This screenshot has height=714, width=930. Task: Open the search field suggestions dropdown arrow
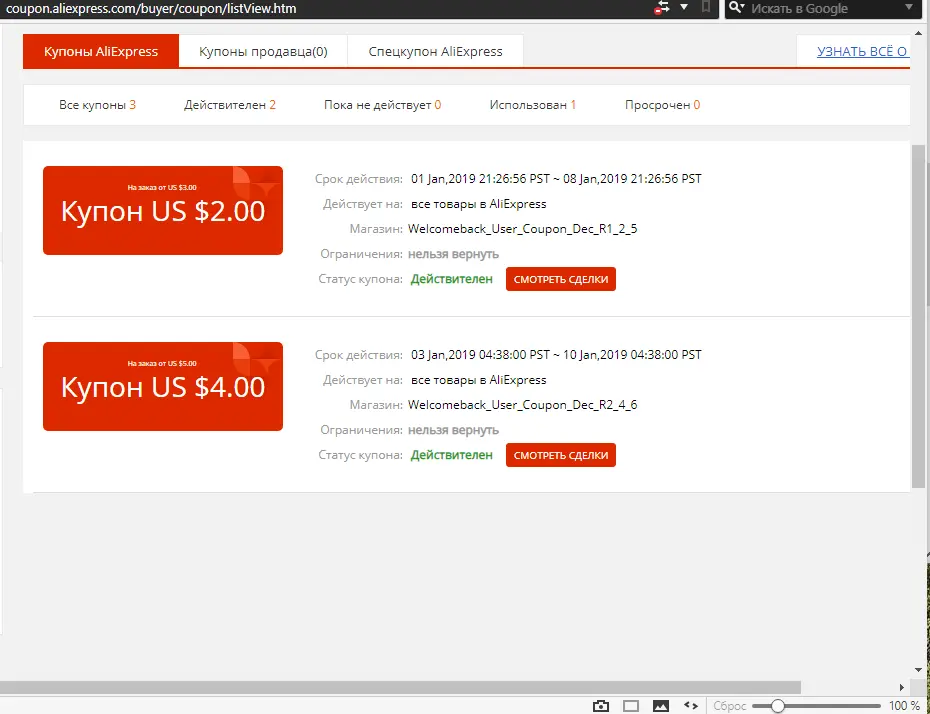(909, 7)
